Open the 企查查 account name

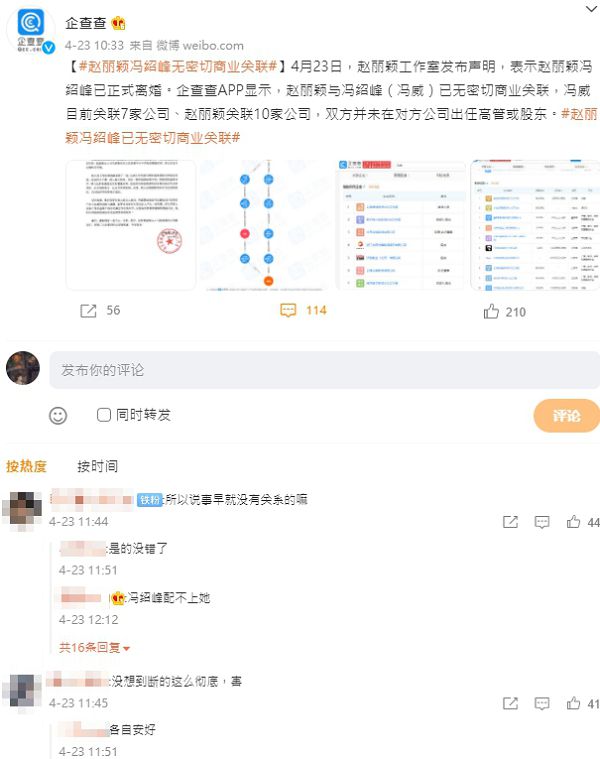pyautogui.click(x=86, y=23)
